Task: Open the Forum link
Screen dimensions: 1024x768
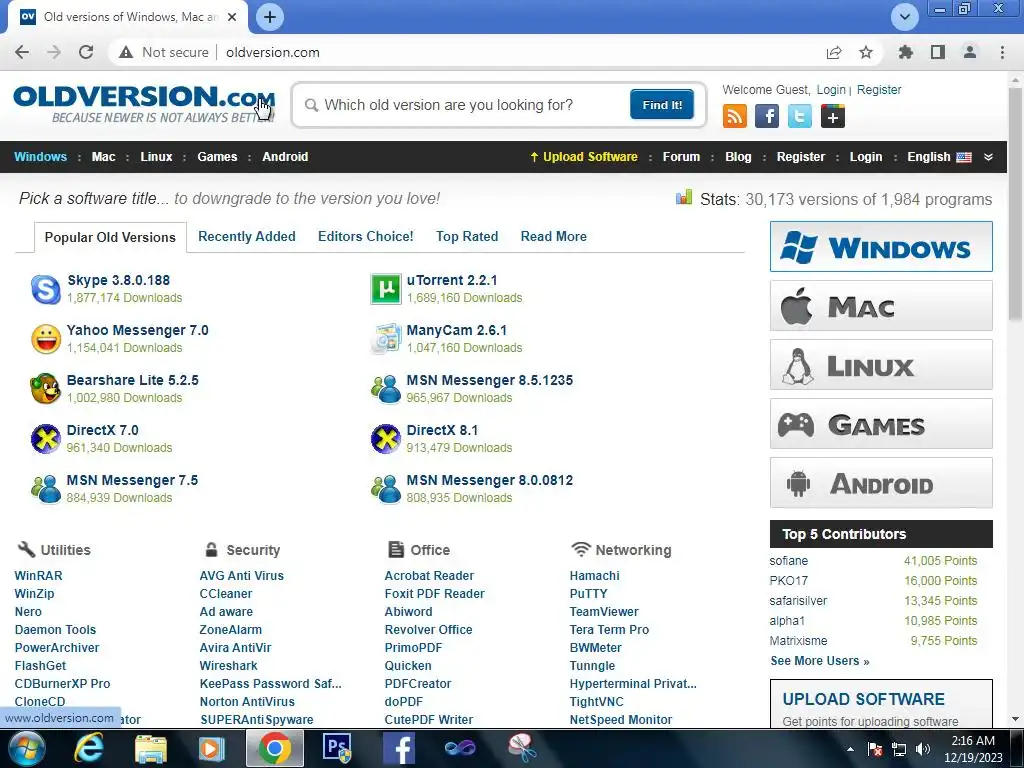Action: click(x=681, y=157)
